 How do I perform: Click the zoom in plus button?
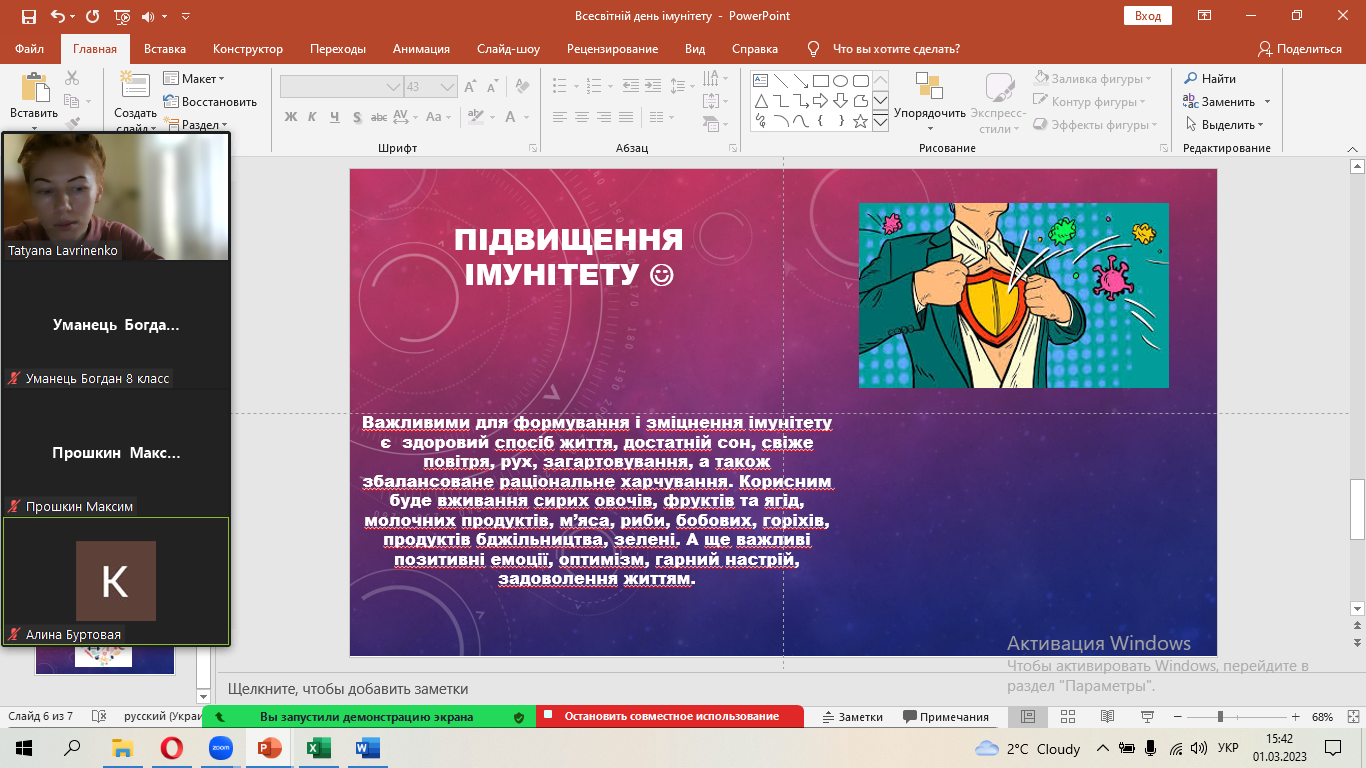1296,717
